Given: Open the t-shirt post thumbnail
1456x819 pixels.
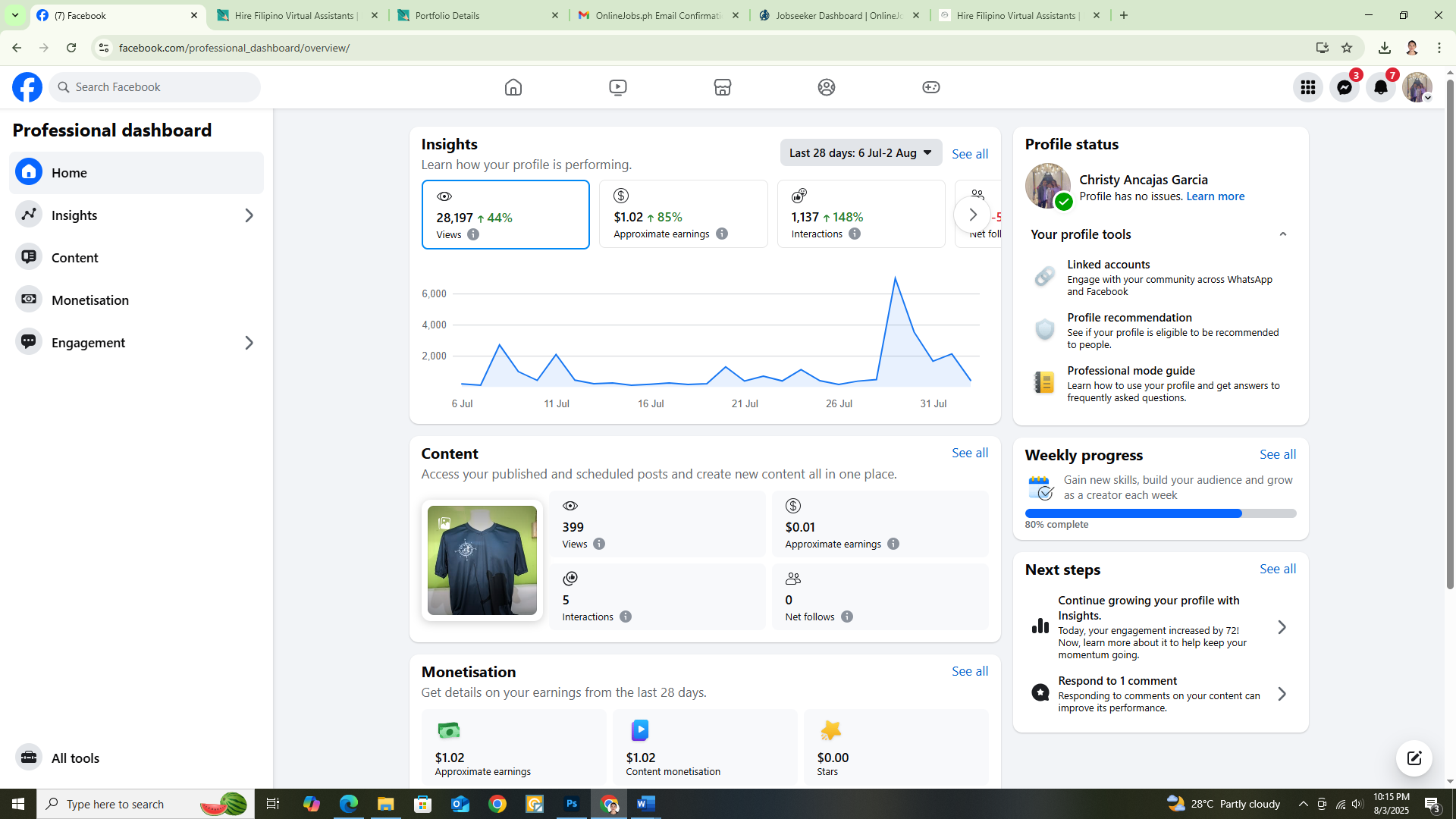Looking at the screenshot, I should pyautogui.click(x=482, y=560).
